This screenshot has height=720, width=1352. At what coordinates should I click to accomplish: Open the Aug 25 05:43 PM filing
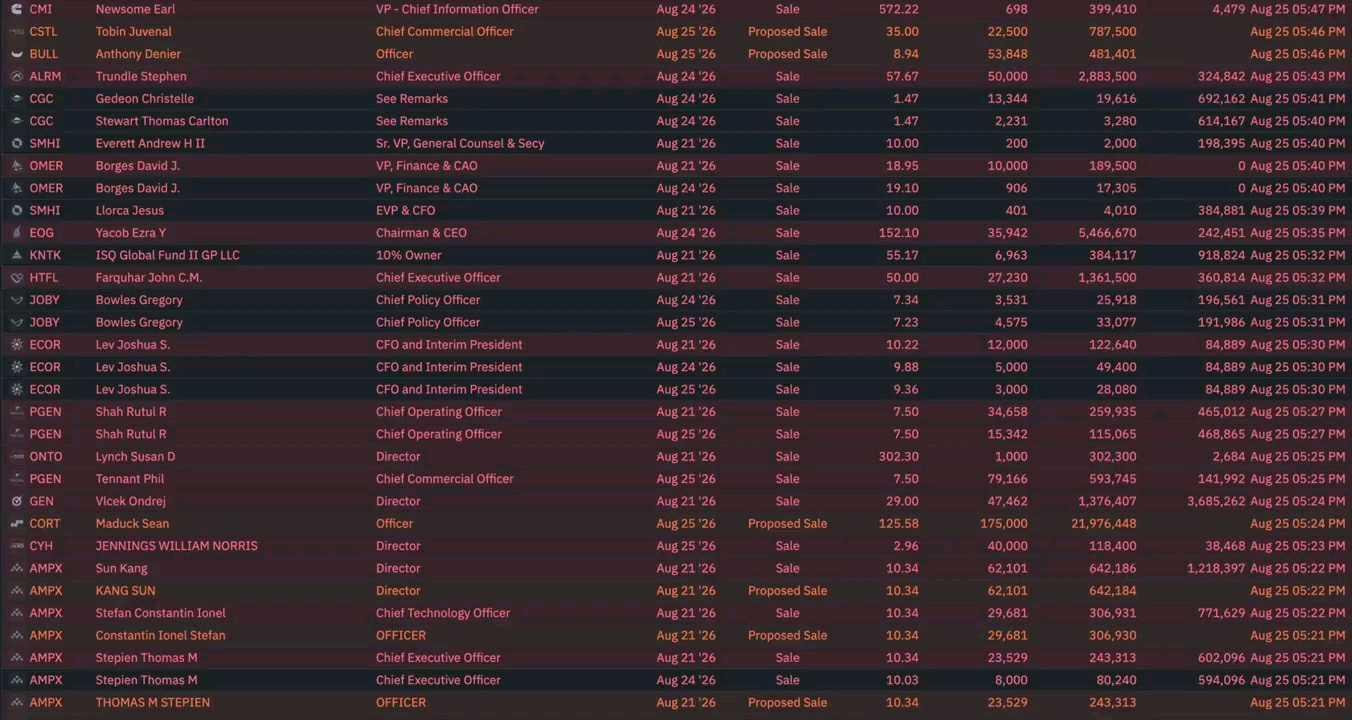coord(1297,76)
